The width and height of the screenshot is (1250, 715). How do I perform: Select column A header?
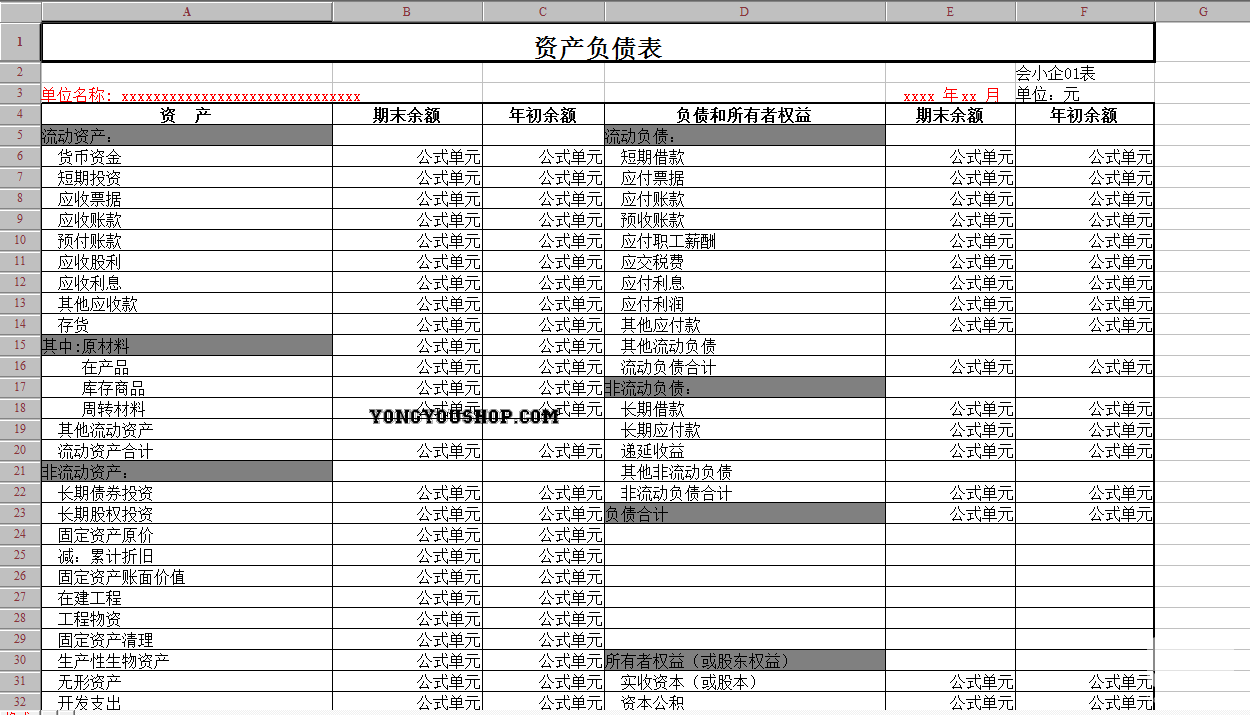click(x=186, y=11)
